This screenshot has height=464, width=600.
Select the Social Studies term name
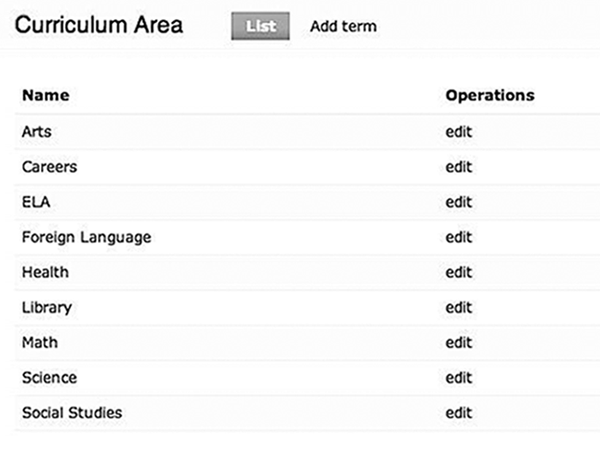click(72, 412)
